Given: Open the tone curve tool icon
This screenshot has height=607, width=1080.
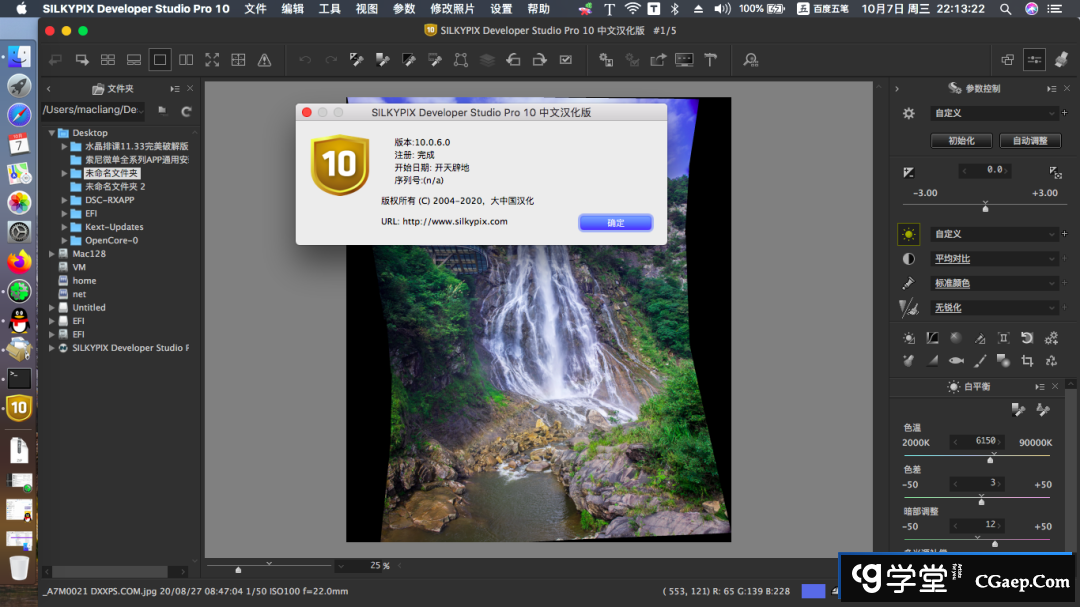Looking at the screenshot, I should point(932,338).
